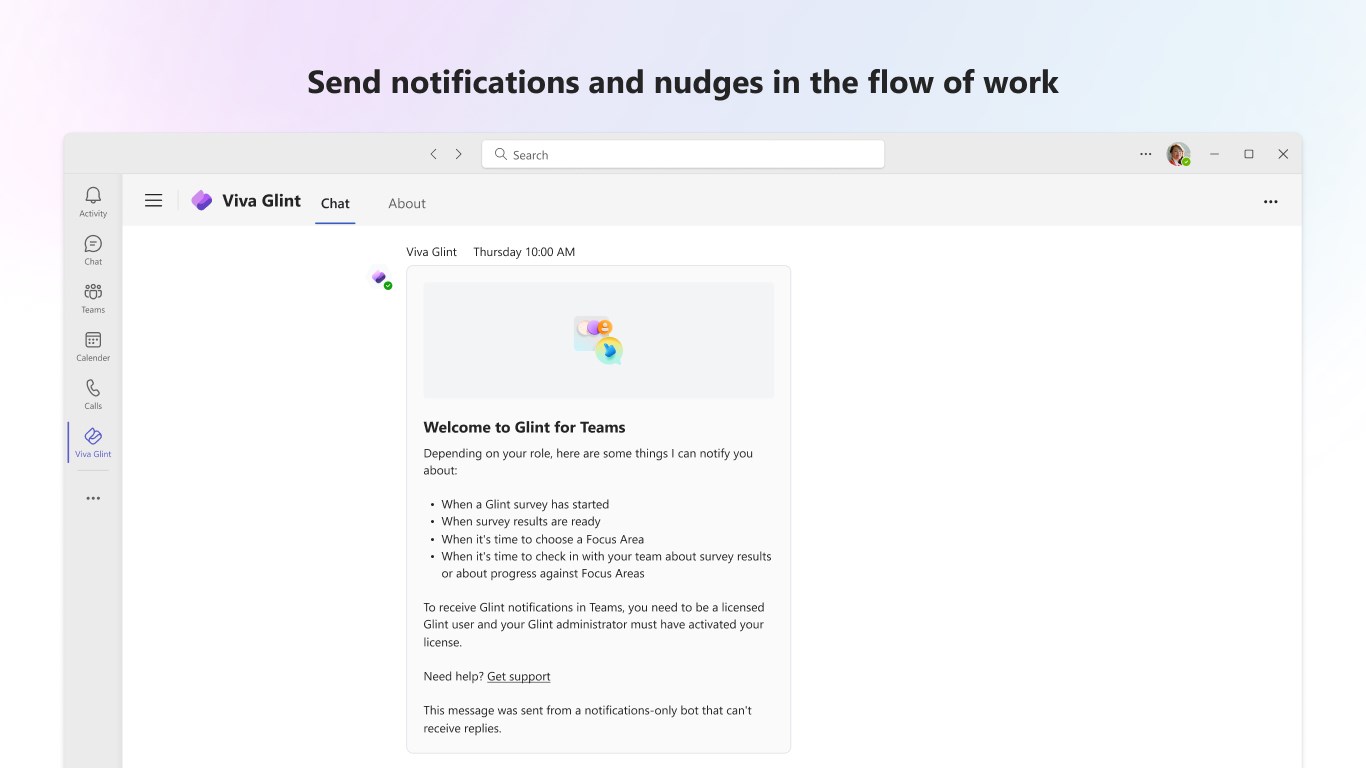This screenshot has height=768, width=1366.
Task: Click the Viva Glint logo in header
Action: click(x=202, y=201)
